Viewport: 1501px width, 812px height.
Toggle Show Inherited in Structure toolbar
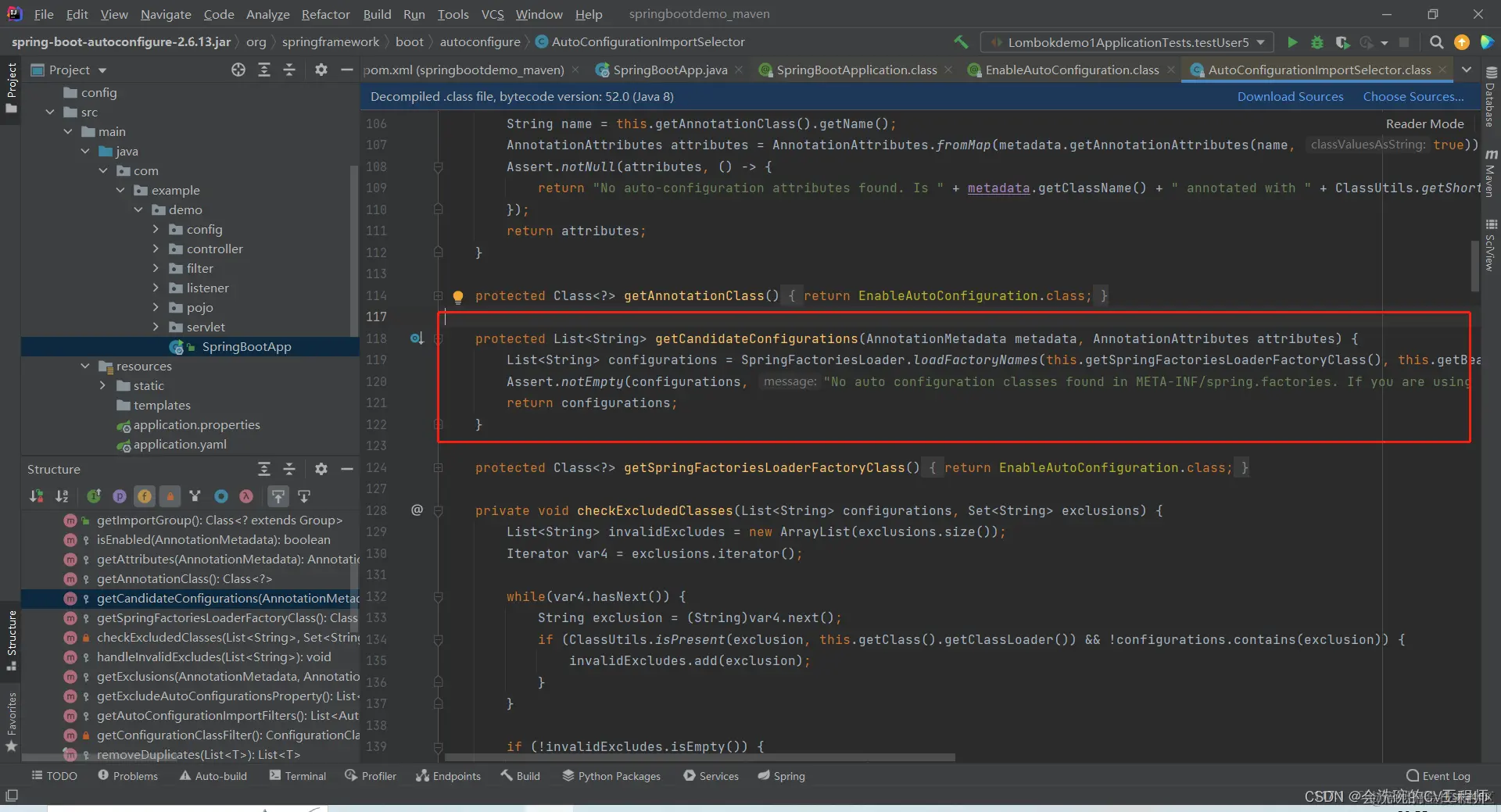click(x=94, y=496)
